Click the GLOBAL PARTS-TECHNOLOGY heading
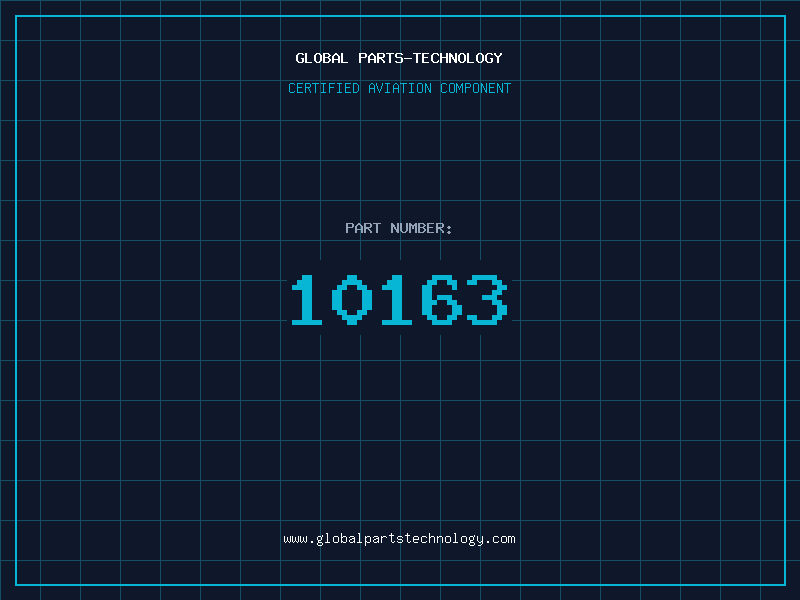 coord(399,58)
